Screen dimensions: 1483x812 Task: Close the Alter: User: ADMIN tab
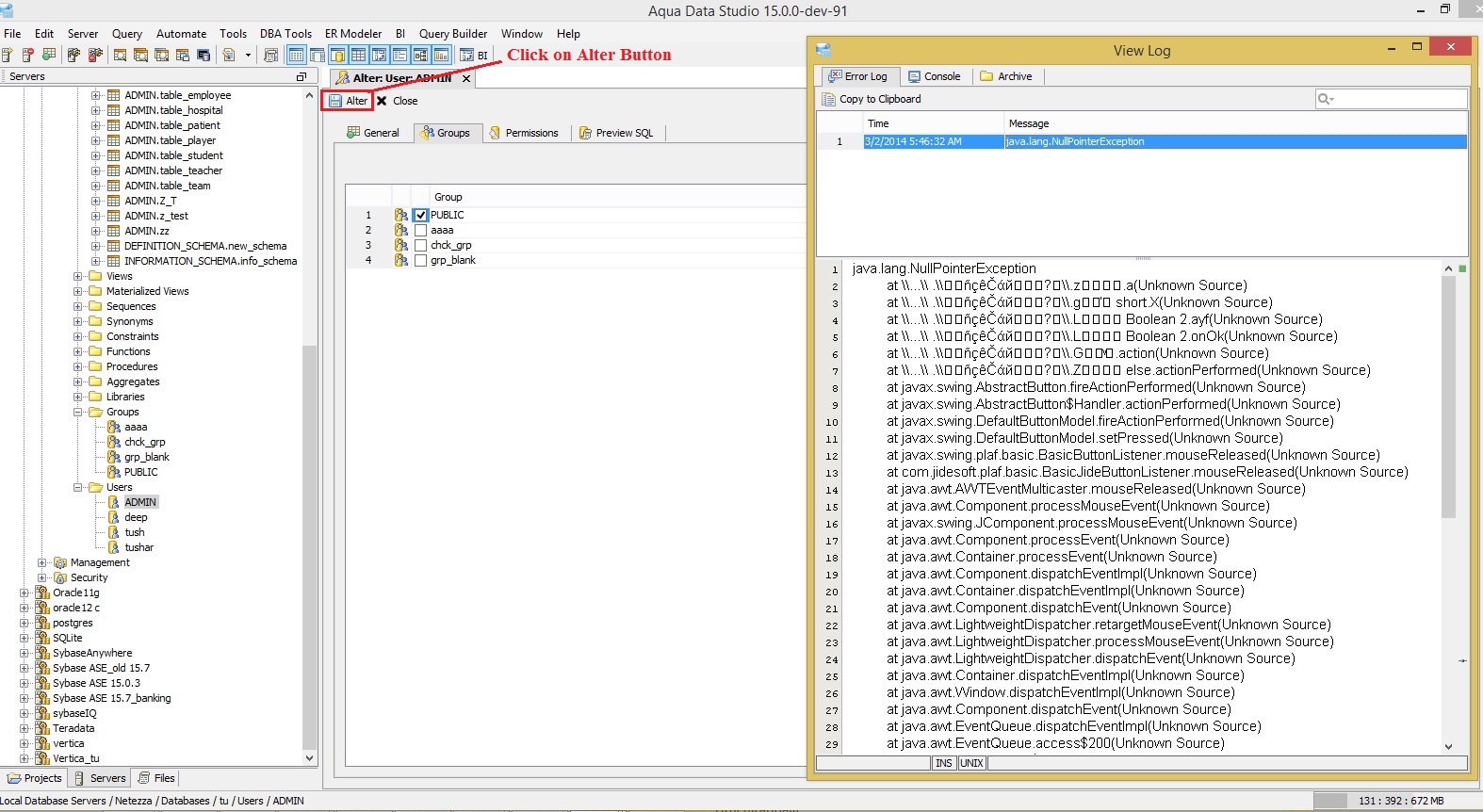pyautogui.click(x=466, y=78)
